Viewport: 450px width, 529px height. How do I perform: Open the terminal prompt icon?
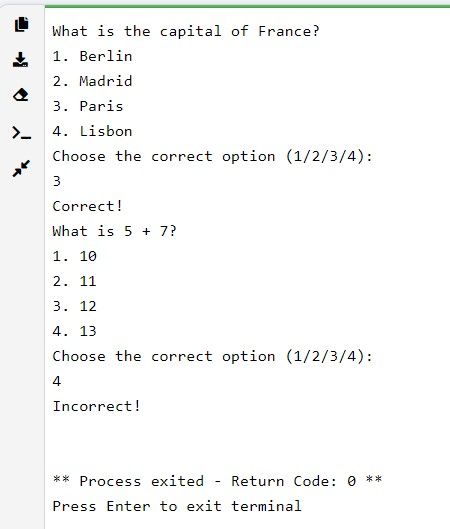point(21,133)
